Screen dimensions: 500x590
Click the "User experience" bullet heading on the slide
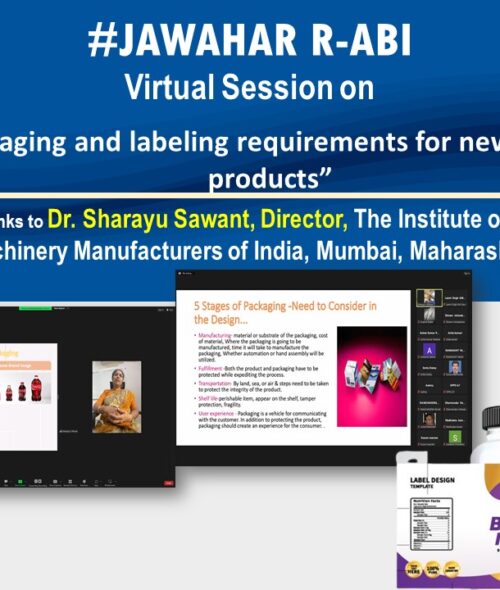tap(216, 414)
